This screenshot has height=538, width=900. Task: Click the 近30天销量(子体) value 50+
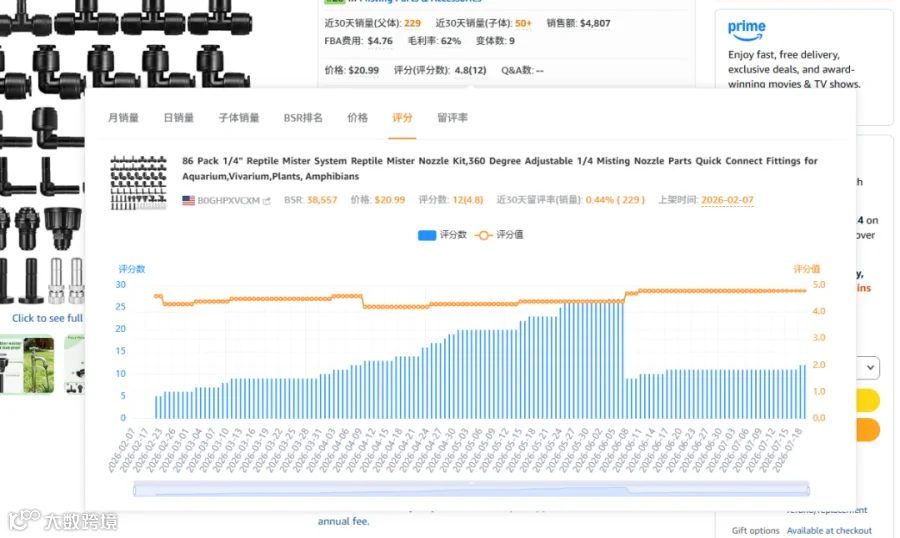point(523,23)
